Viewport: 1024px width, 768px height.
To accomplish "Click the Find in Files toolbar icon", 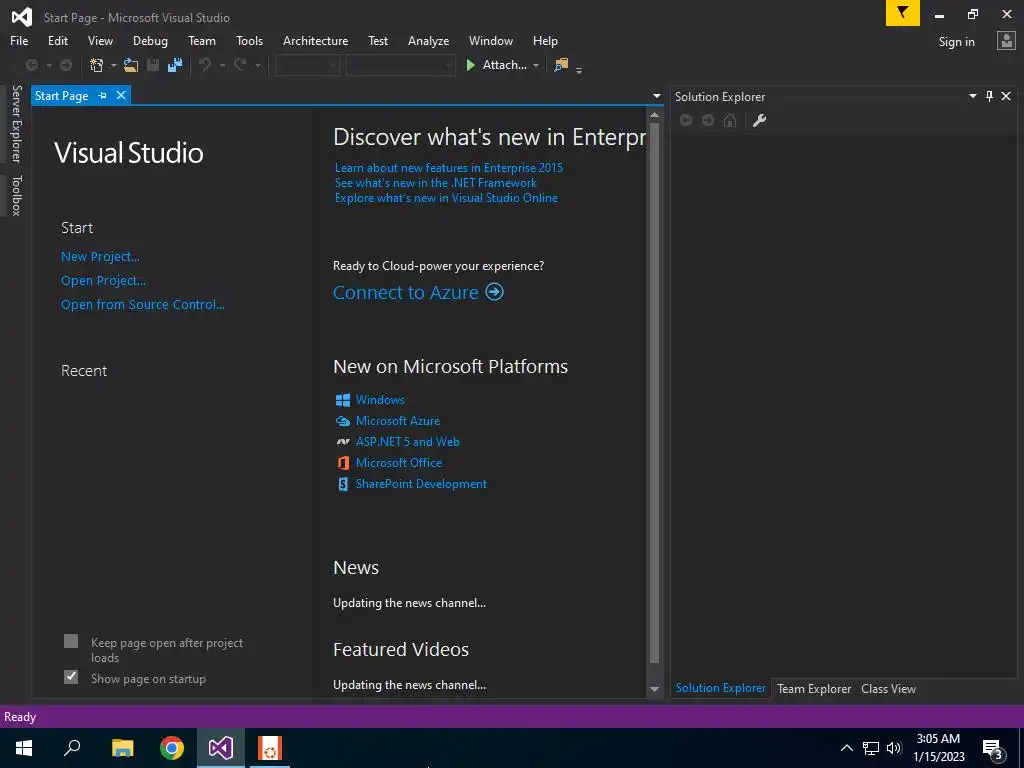I will (x=561, y=65).
